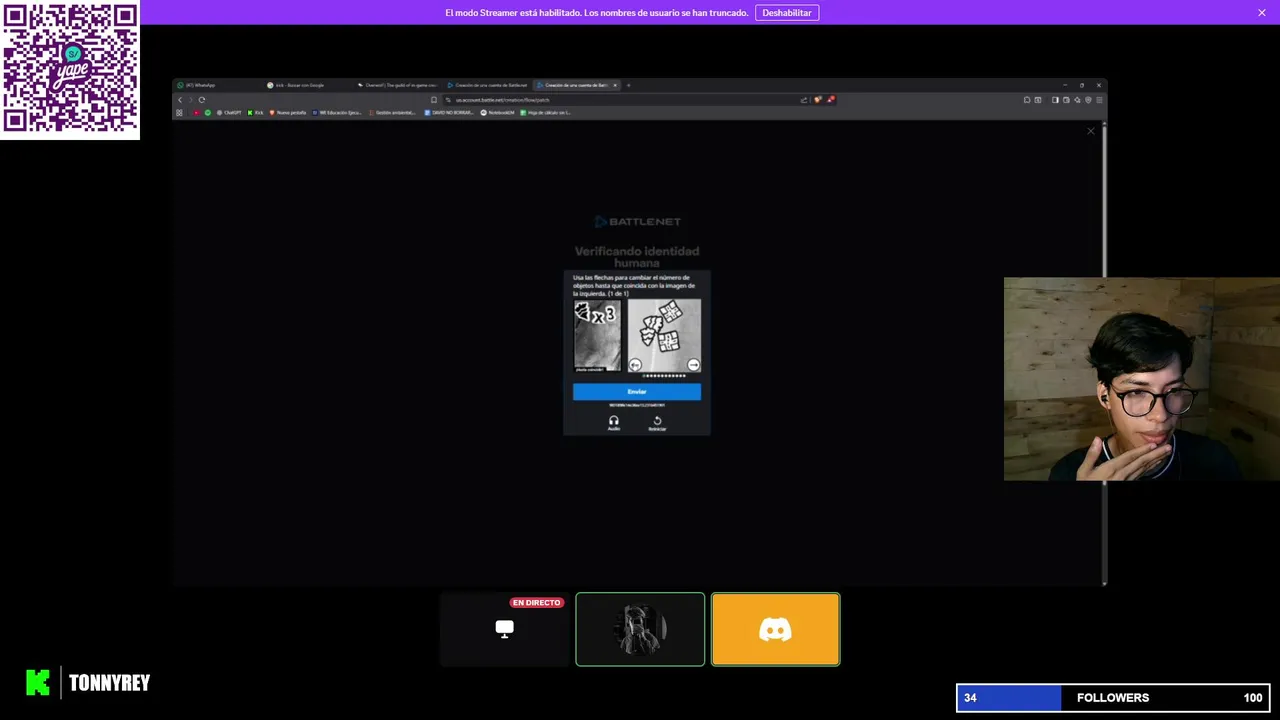
Task: Open the Overwolf guild browser tab
Action: point(398,85)
